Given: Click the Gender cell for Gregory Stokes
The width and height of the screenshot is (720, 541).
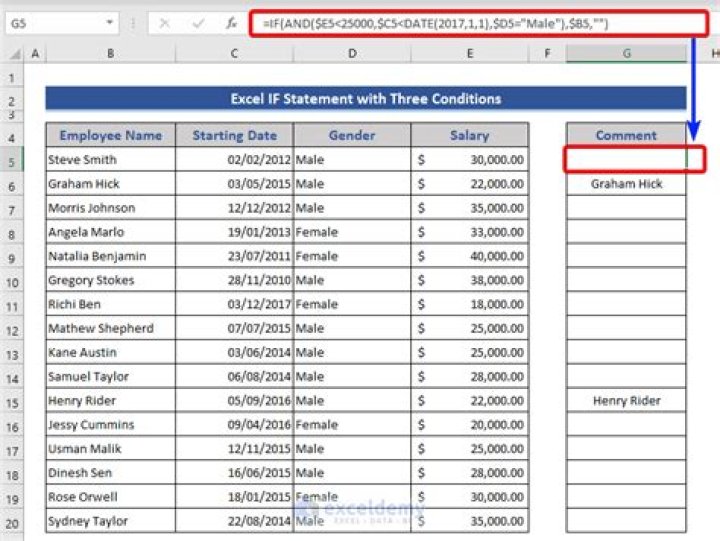Looking at the screenshot, I should pos(352,280).
